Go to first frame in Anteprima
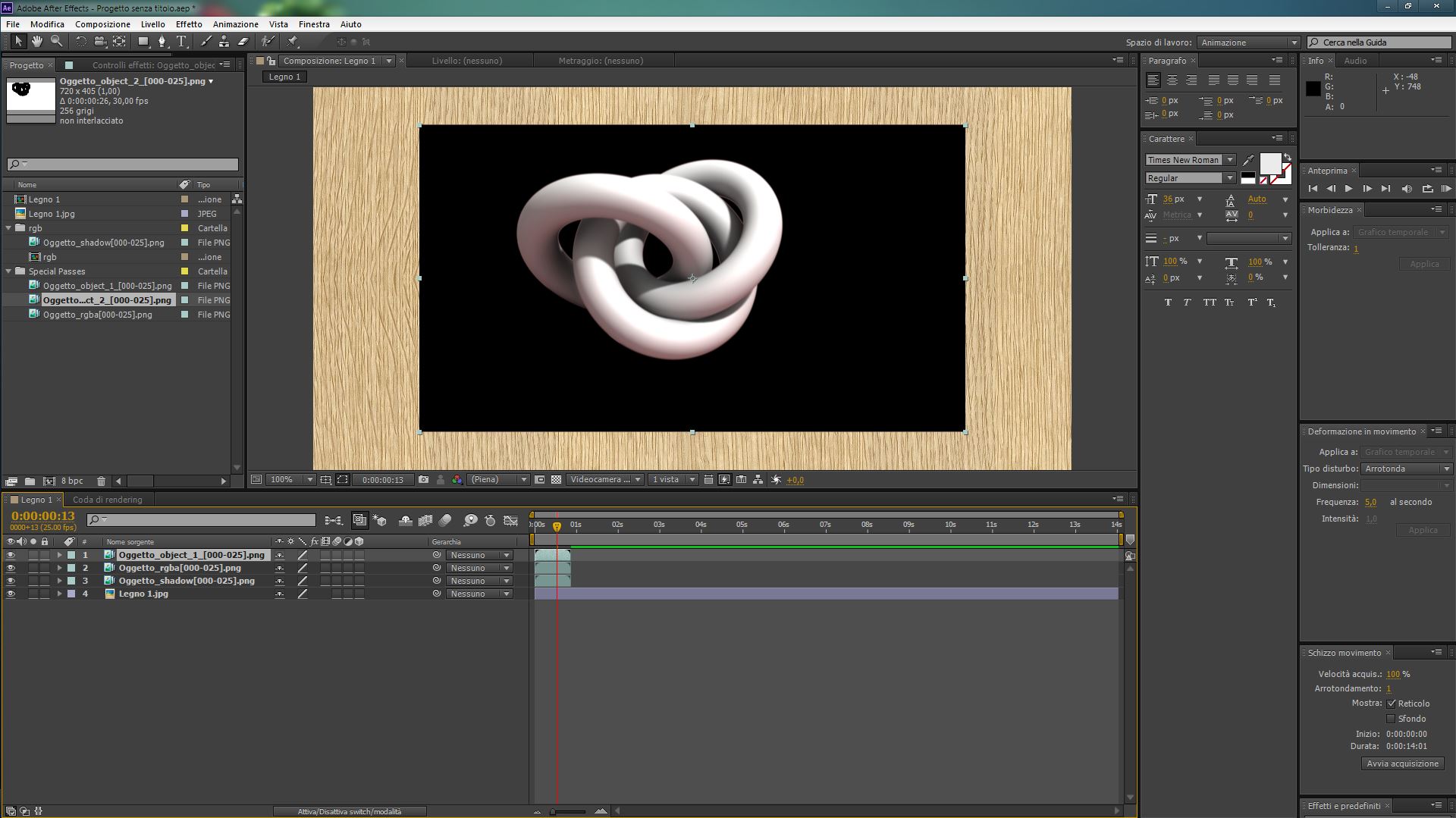The image size is (1456, 818). [x=1313, y=189]
